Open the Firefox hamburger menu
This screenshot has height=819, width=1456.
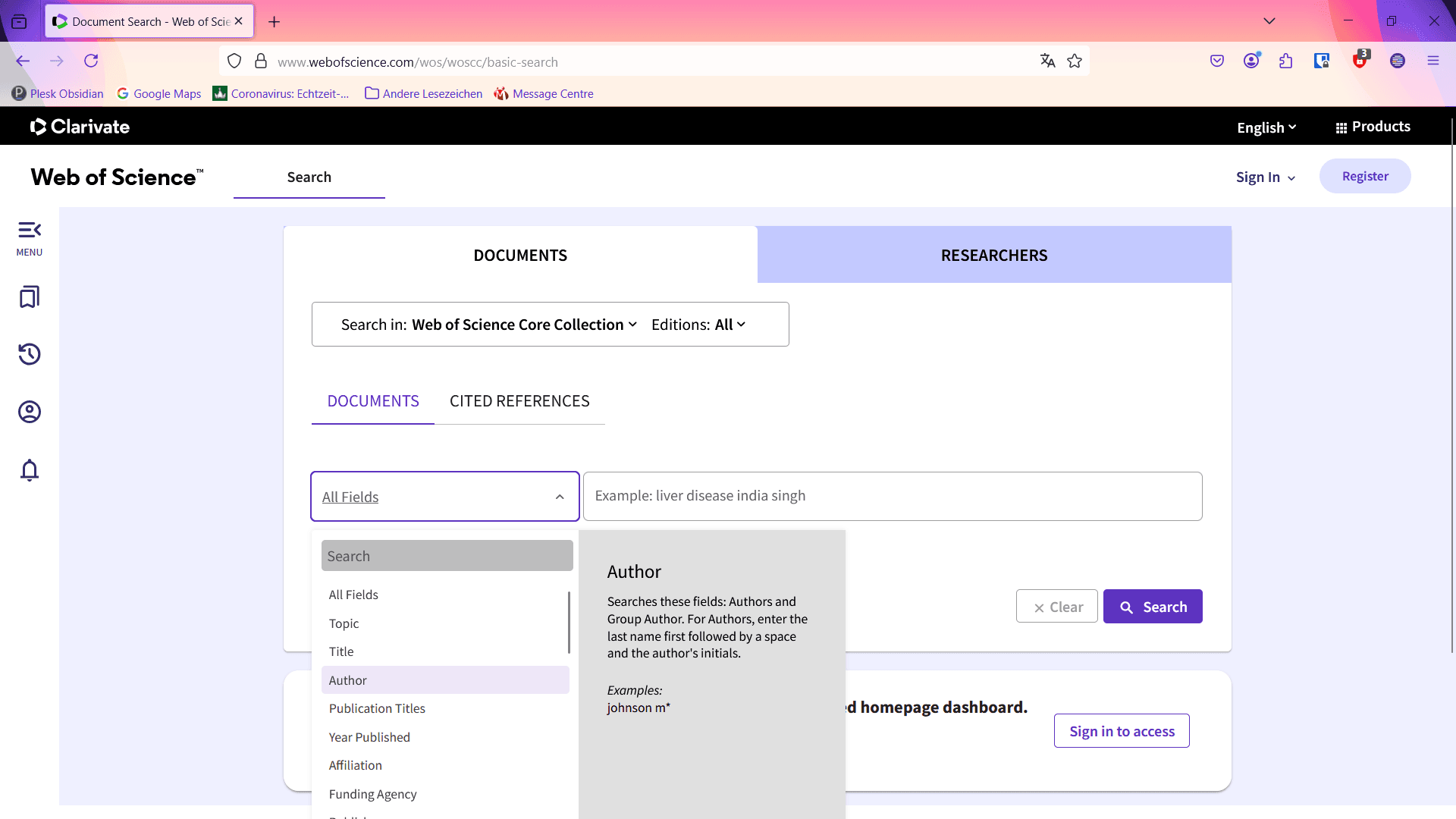click(x=1433, y=61)
